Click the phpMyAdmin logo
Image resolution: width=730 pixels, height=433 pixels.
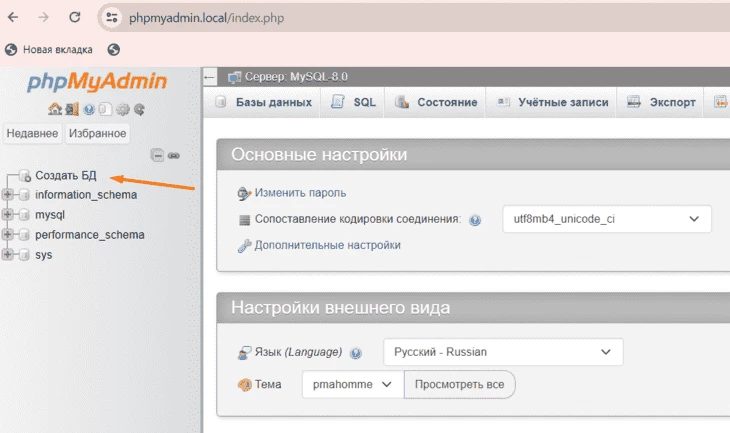click(97, 81)
